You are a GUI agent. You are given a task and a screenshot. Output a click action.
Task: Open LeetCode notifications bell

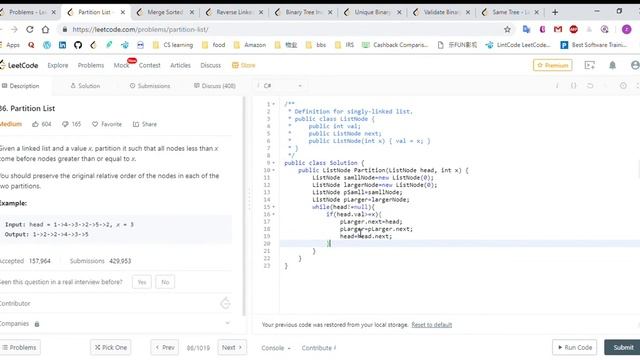(612, 65)
